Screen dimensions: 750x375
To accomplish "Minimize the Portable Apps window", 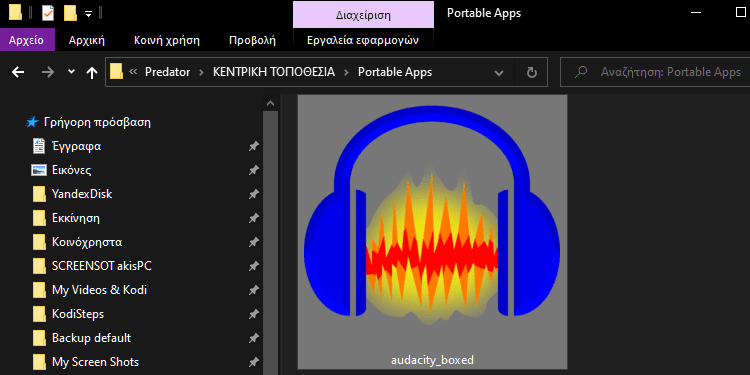I will point(696,13).
